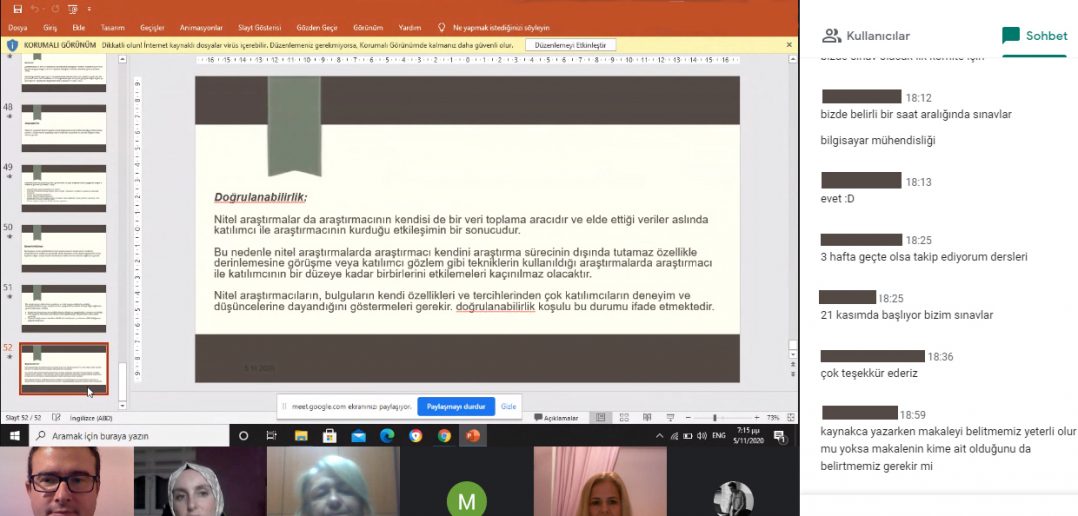Select slide 52 thumbnail
The height and width of the screenshot is (516, 1078).
point(63,369)
